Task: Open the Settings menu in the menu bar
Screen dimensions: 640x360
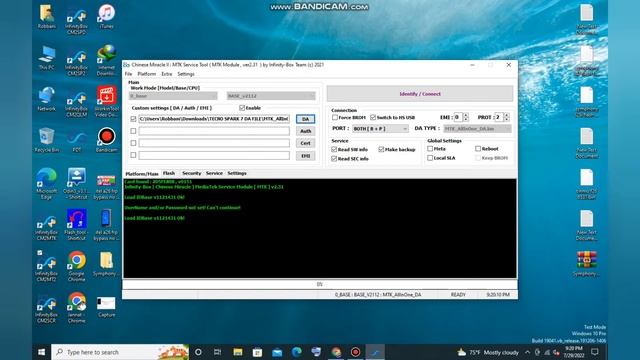Action: click(186, 74)
